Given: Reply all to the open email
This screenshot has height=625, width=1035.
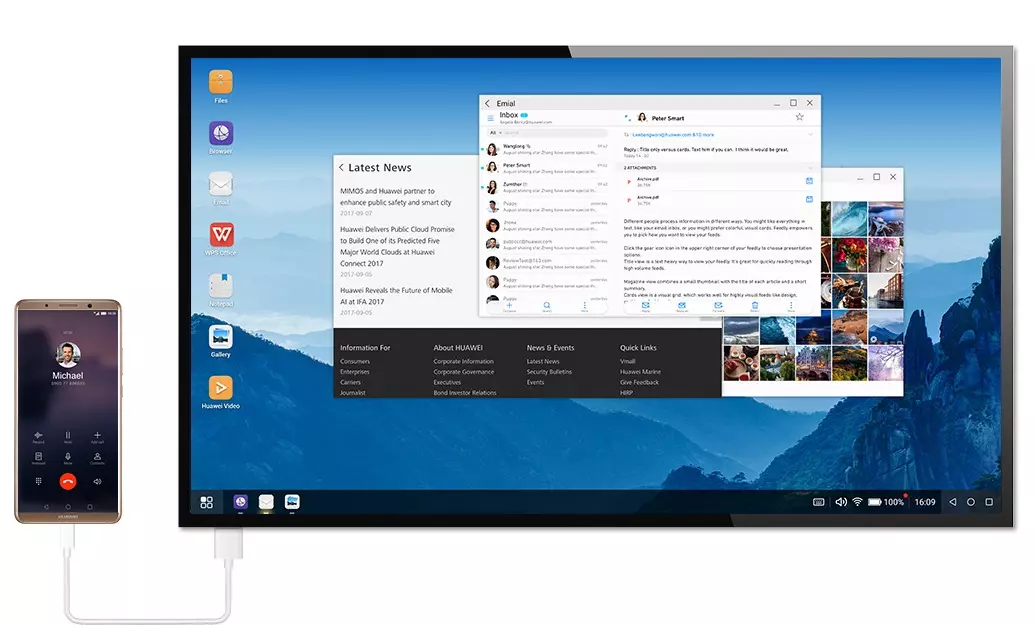Looking at the screenshot, I should pos(682,306).
